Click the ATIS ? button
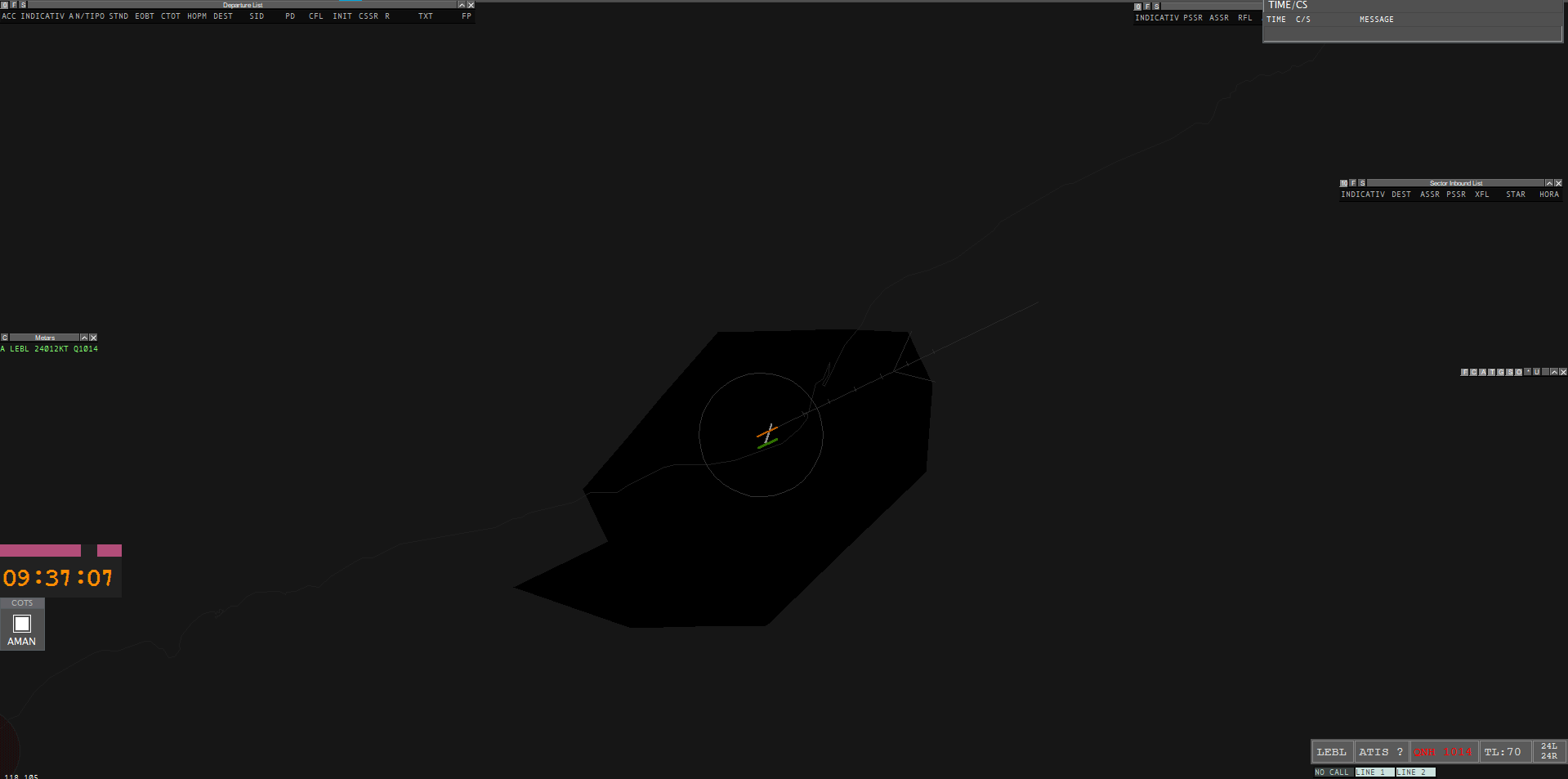This screenshot has width=1568, height=779. point(1381,752)
